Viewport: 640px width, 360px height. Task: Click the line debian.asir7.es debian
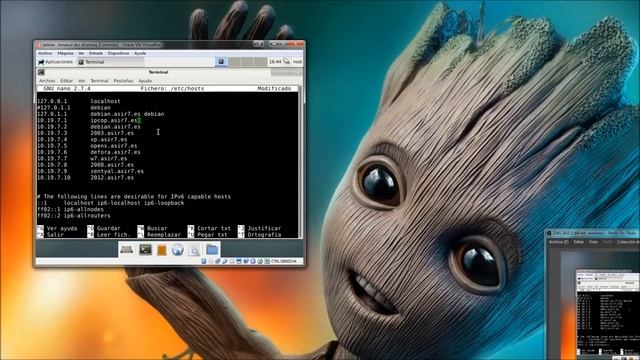coord(100,114)
